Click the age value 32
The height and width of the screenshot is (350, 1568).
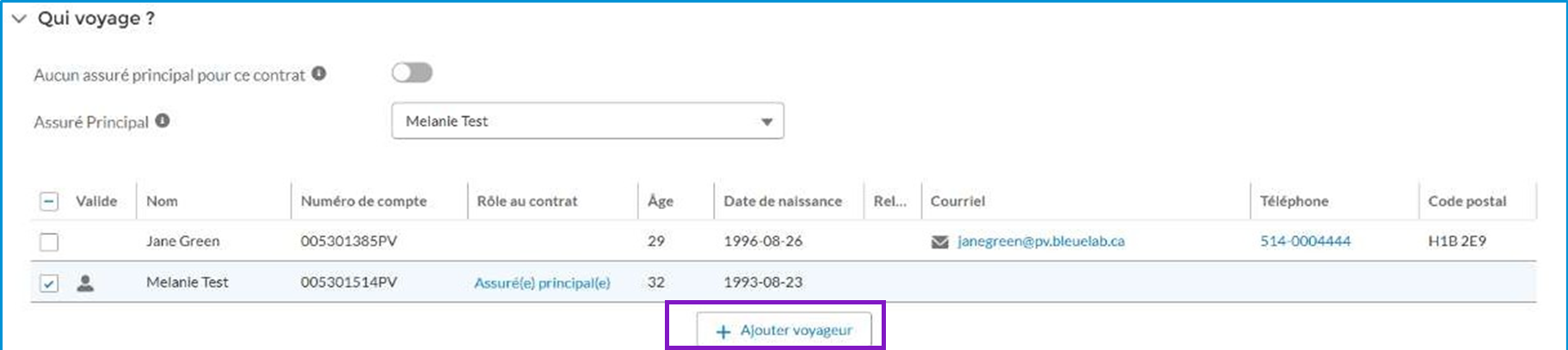(656, 282)
